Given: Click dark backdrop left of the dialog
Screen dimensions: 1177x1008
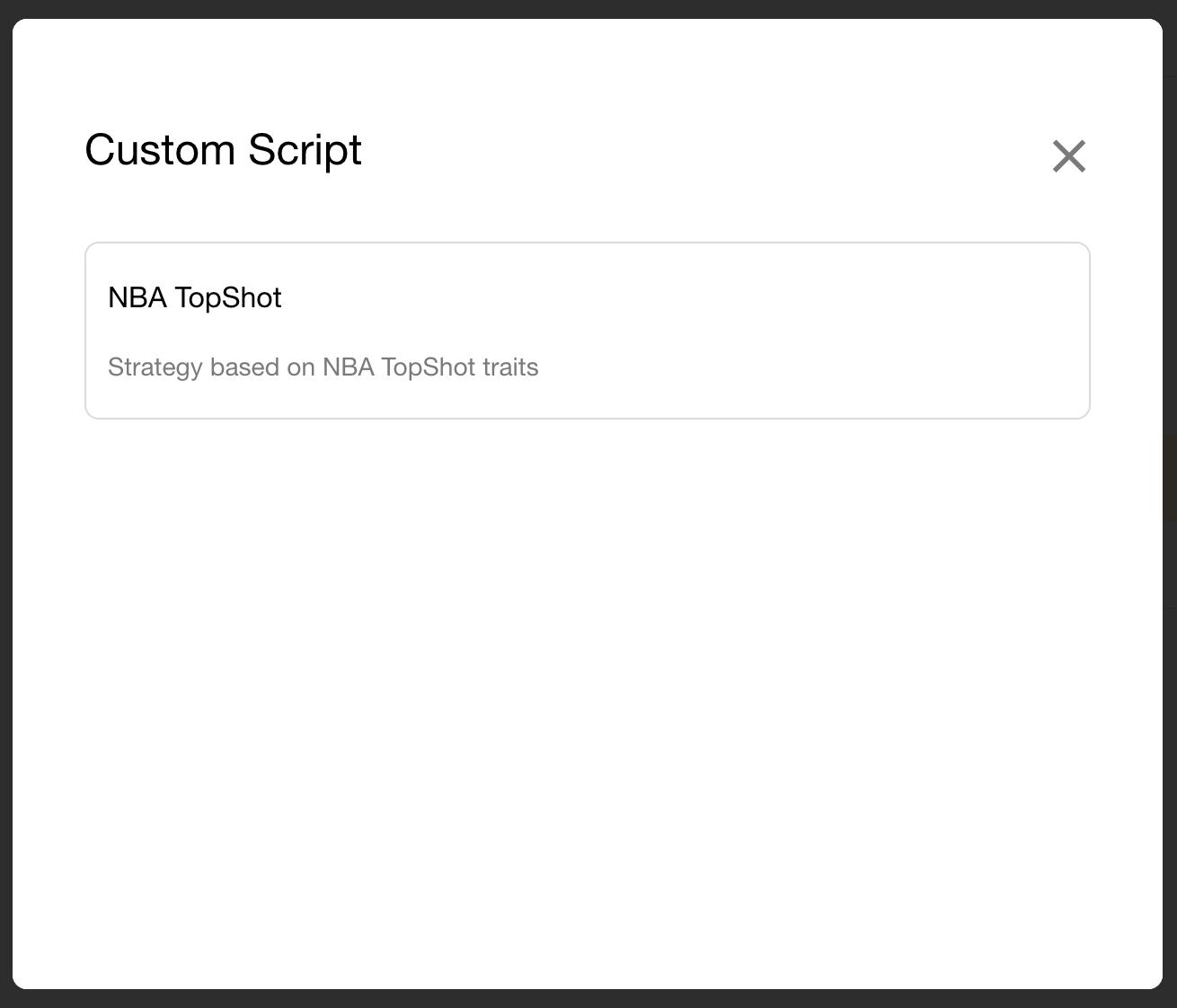Looking at the screenshot, I should tap(5, 503).
